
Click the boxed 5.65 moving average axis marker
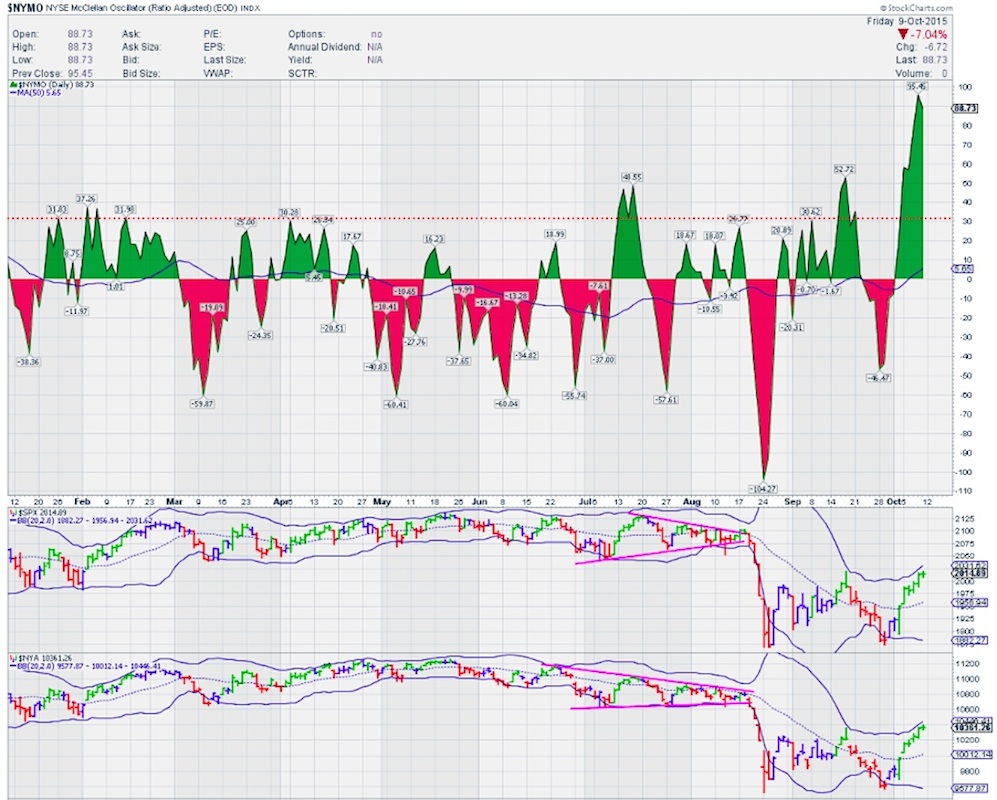pyautogui.click(x=963, y=269)
